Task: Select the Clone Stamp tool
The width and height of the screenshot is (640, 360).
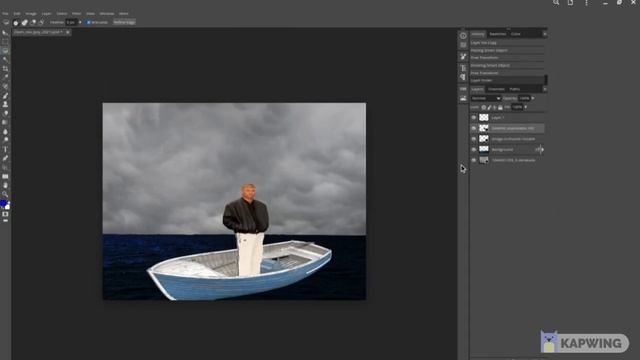Action: (x=5, y=104)
